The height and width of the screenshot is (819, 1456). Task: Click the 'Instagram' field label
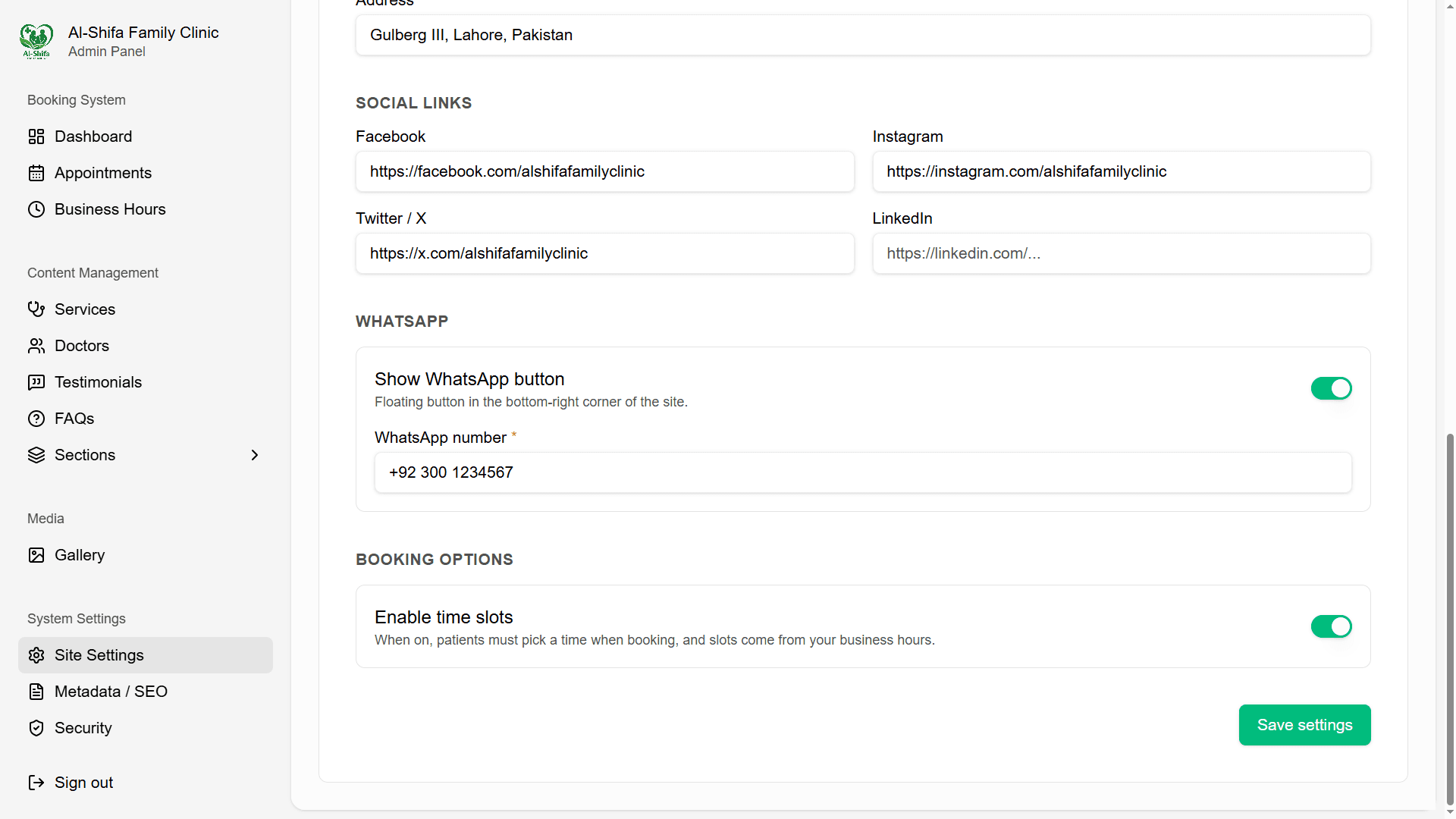pyautogui.click(x=908, y=136)
